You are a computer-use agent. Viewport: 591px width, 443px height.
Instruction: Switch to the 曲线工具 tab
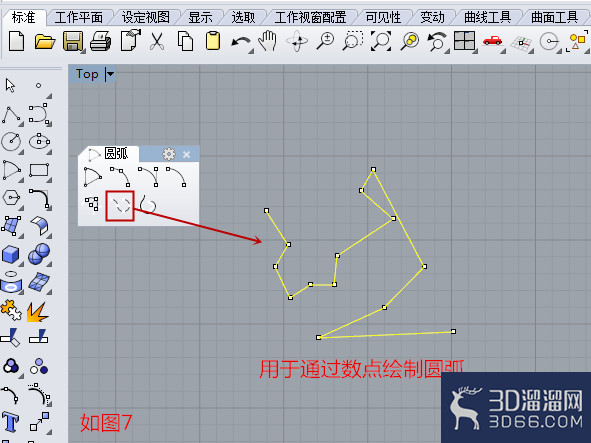click(487, 17)
